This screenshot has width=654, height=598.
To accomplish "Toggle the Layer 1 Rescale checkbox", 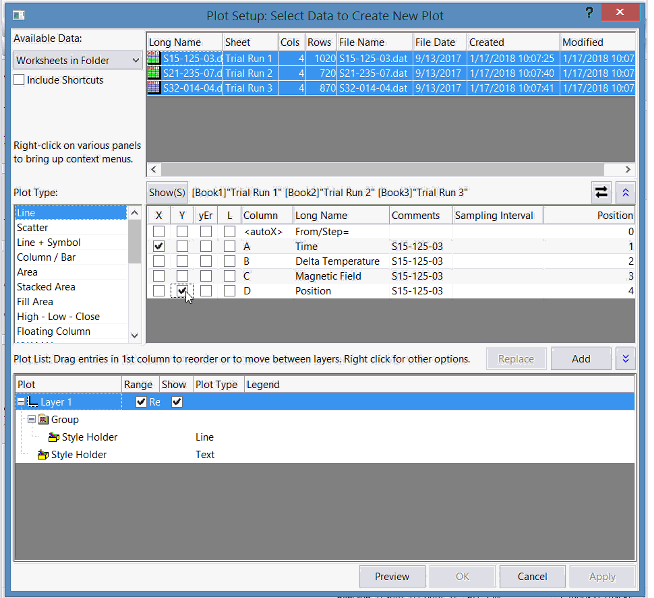I will (x=141, y=402).
